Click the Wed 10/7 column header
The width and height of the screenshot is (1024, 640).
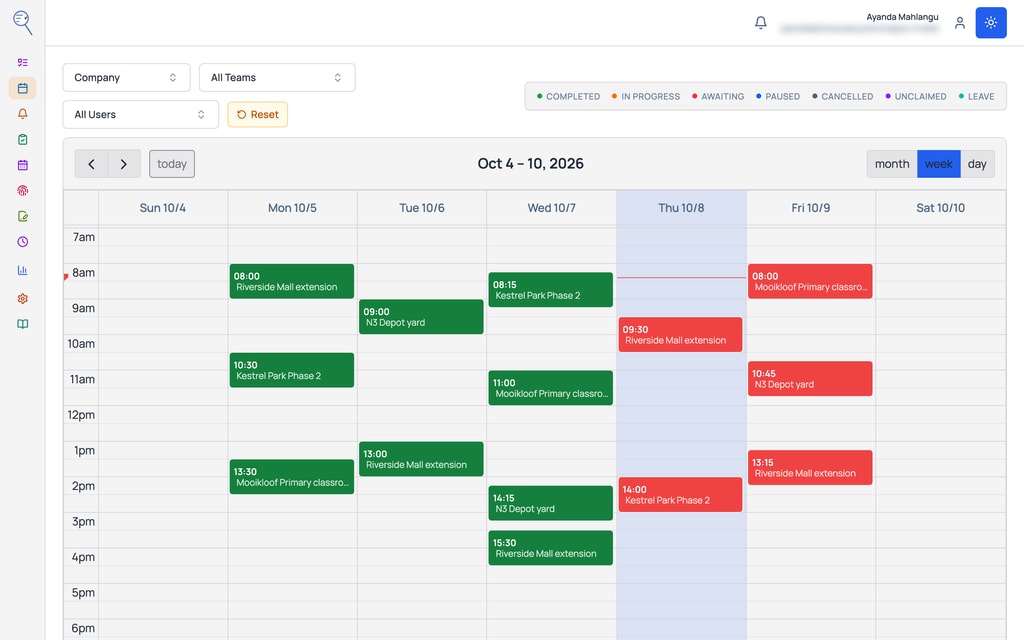(551, 208)
